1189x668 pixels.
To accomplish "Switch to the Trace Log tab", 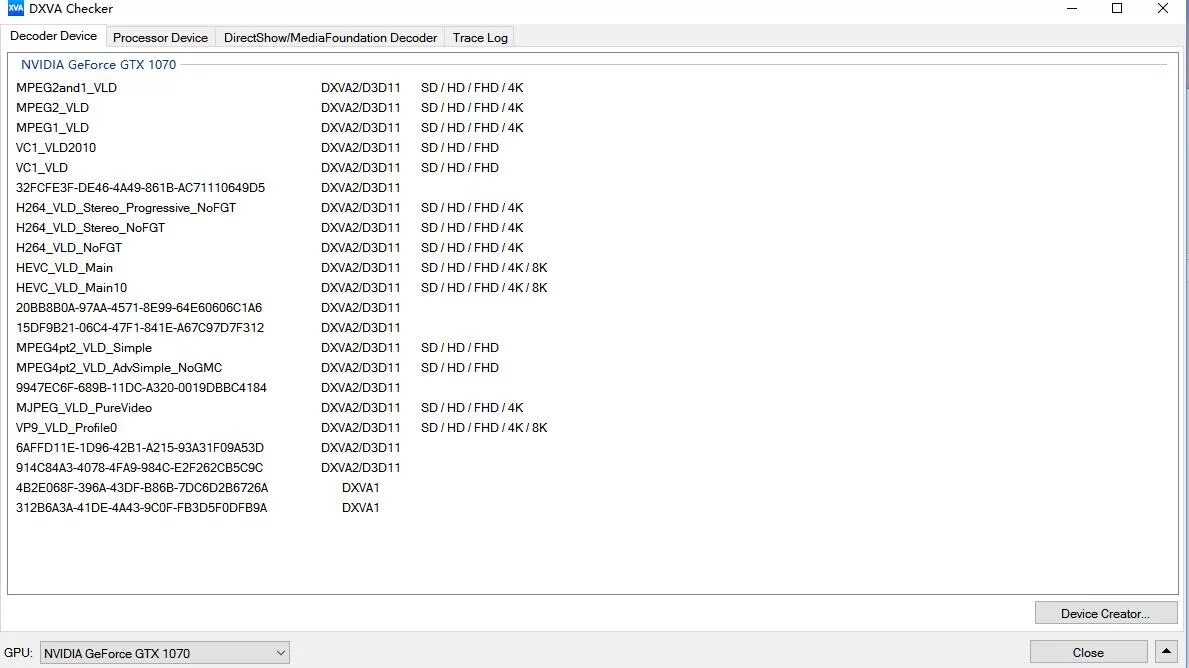I will tap(480, 38).
